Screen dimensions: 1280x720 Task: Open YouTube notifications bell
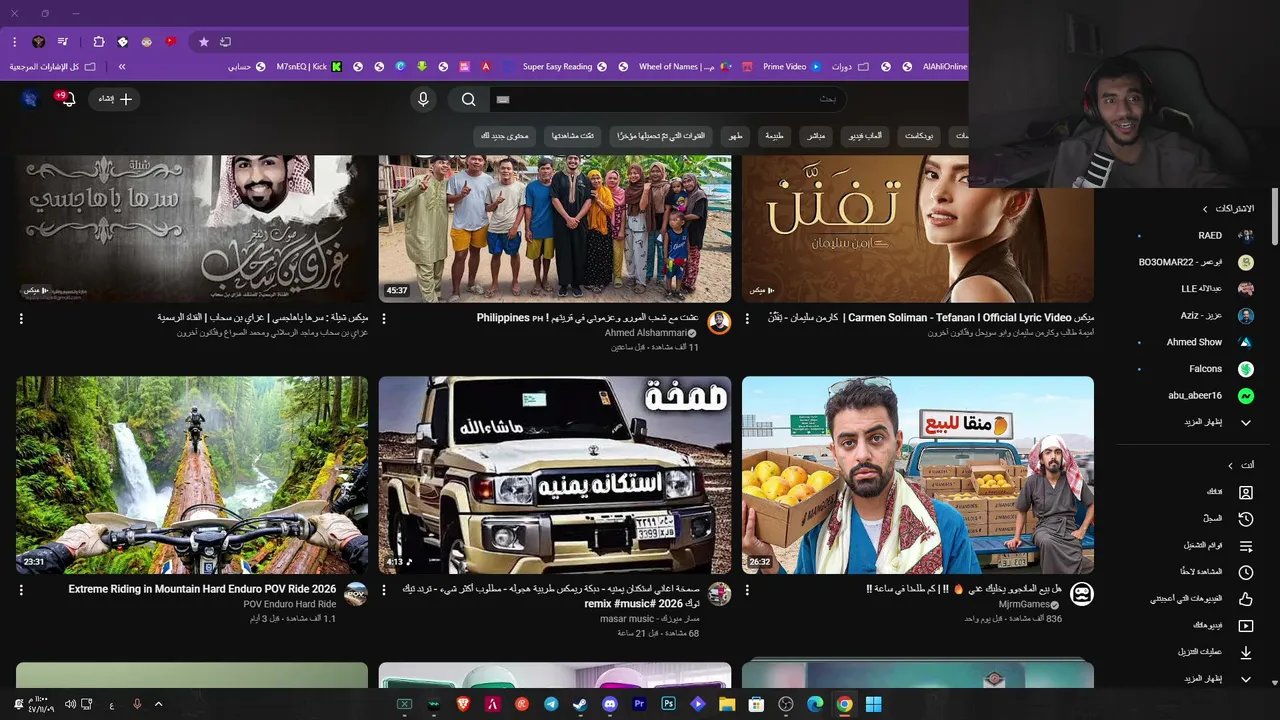66,99
